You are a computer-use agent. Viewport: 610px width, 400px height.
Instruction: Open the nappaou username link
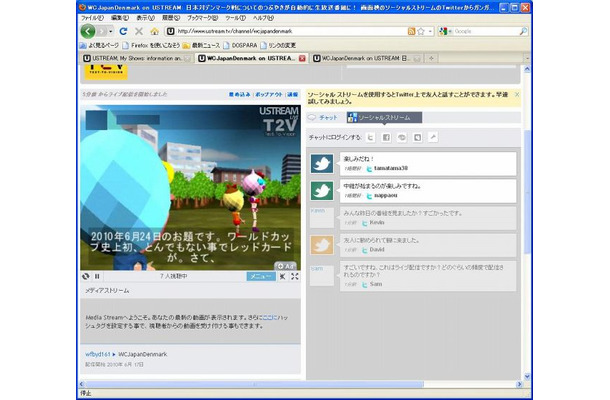point(386,196)
